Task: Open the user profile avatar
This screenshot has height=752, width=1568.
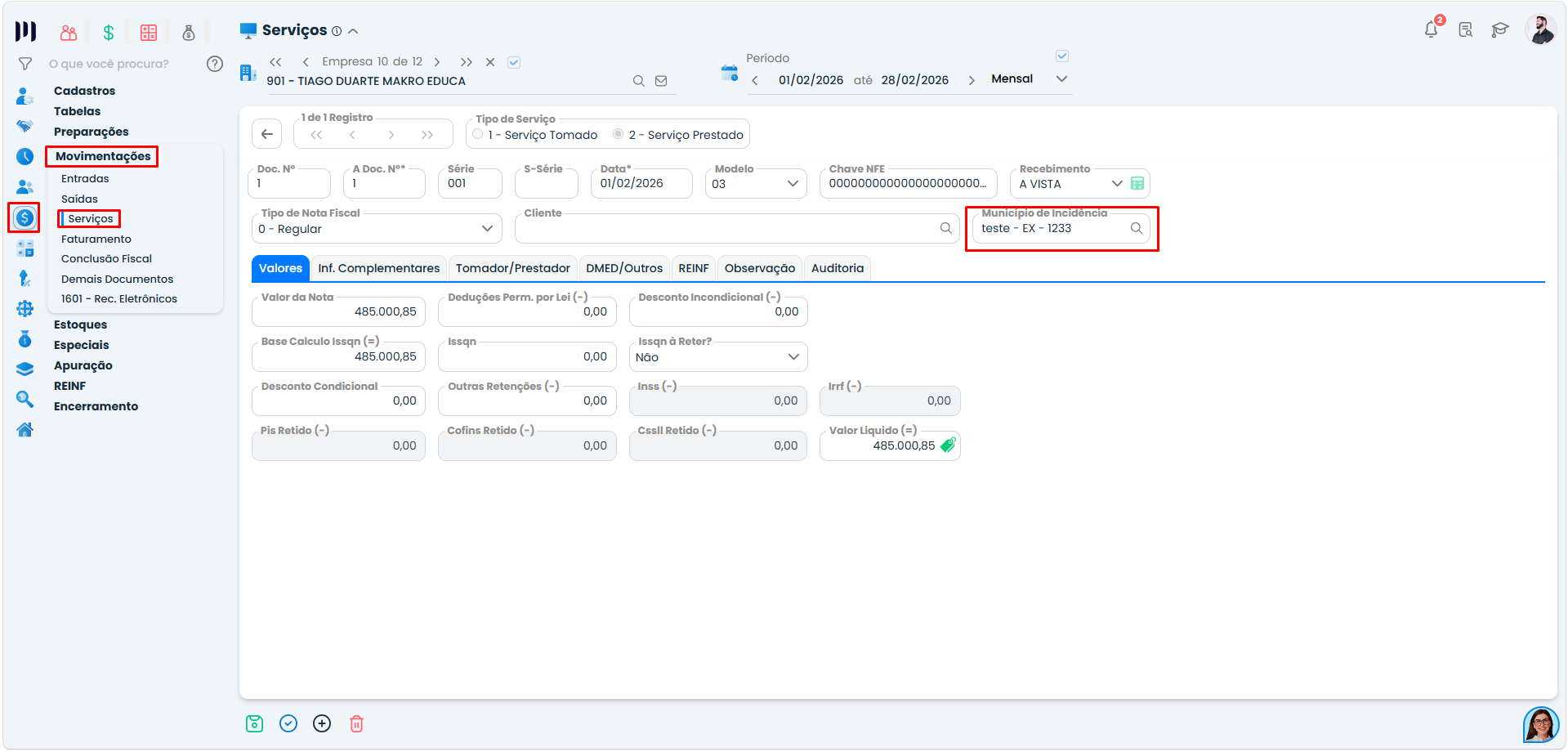Action: pos(1541,30)
